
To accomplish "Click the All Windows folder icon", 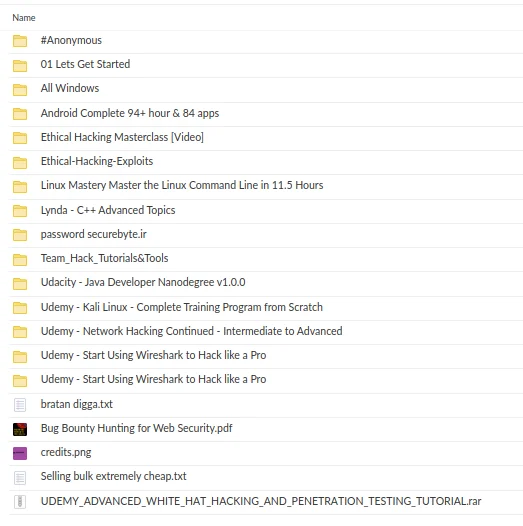I will (x=20, y=90).
